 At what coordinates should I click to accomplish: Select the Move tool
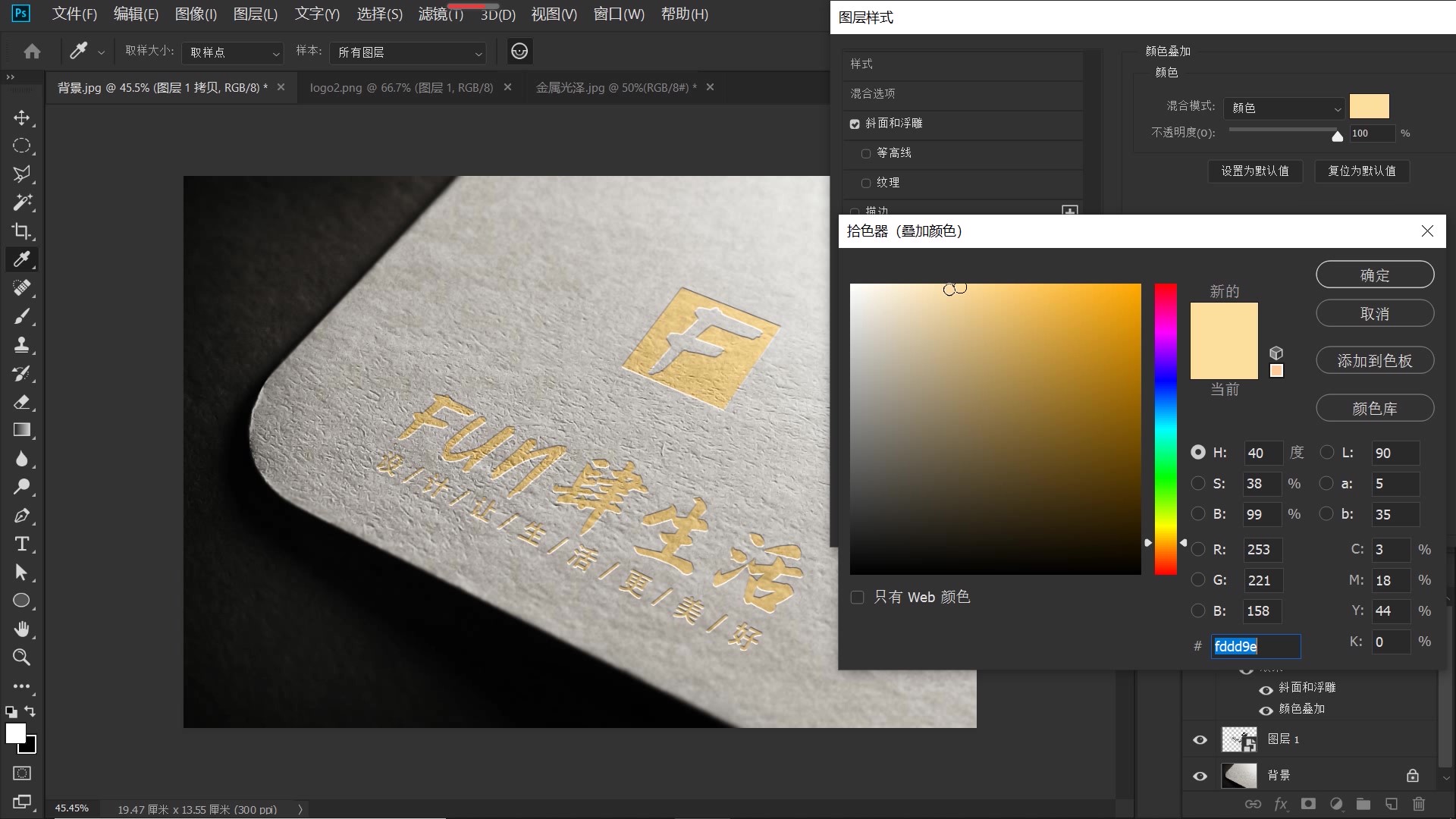click(22, 118)
